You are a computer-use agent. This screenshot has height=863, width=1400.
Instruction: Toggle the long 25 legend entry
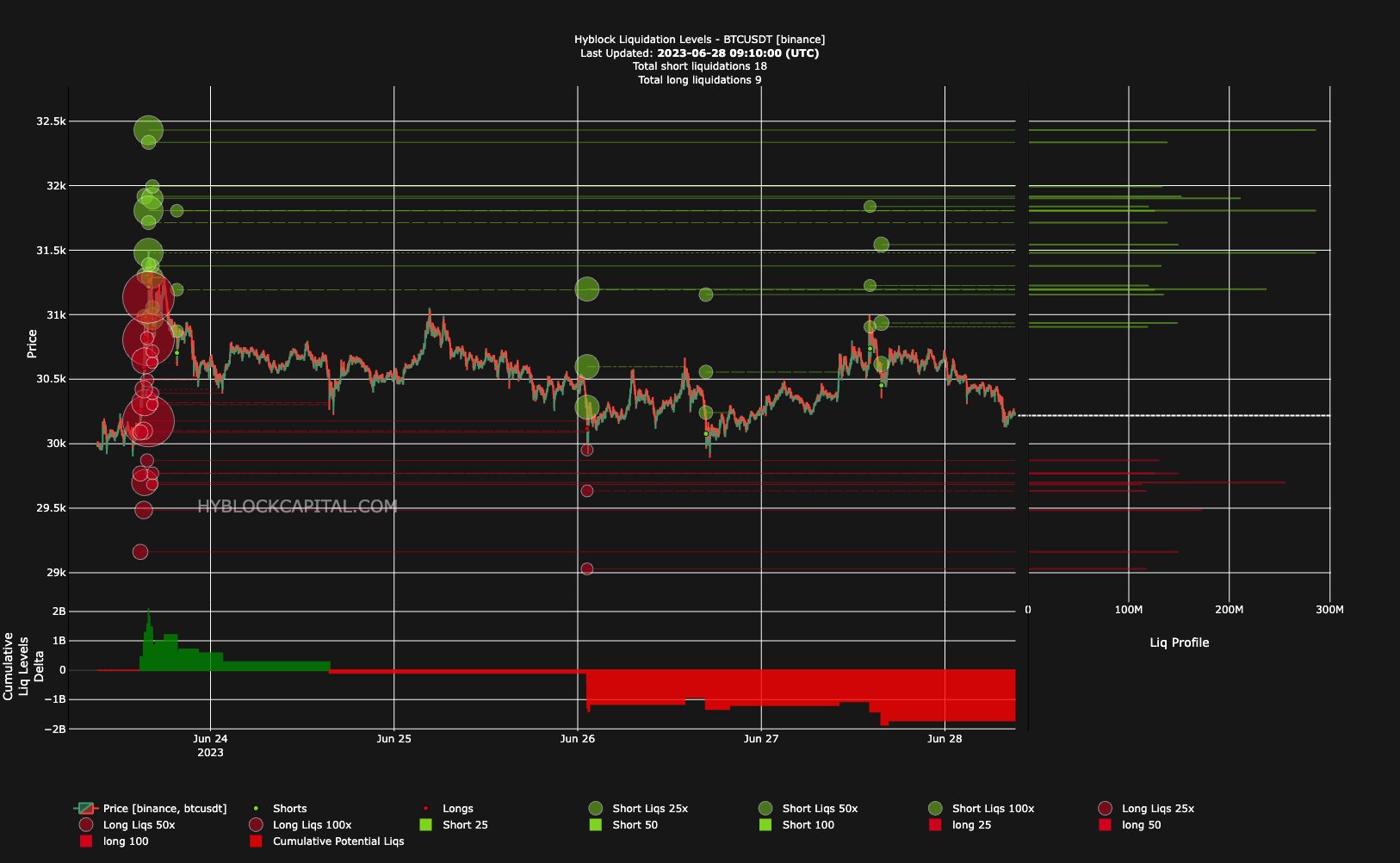pos(960,825)
